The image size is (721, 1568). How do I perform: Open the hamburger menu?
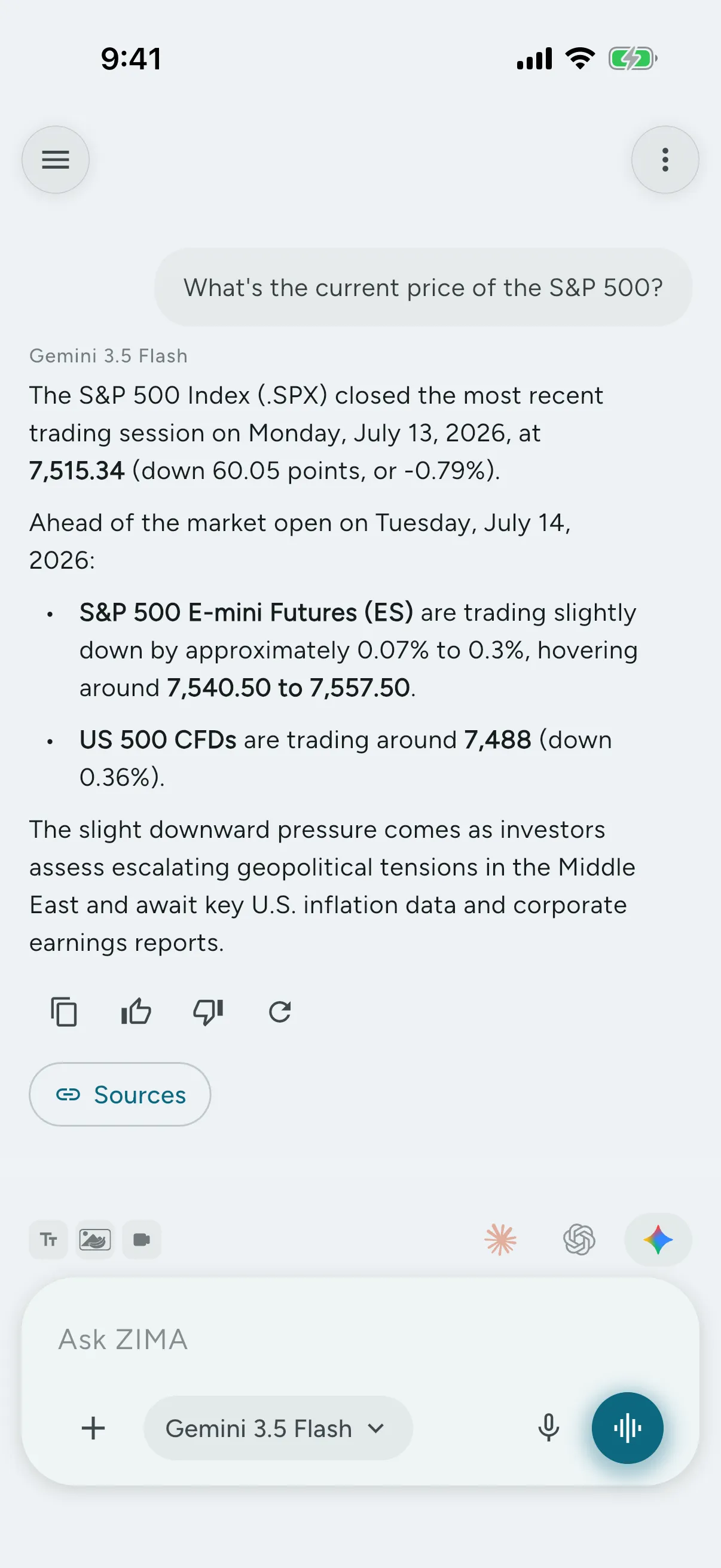[56, 160]
